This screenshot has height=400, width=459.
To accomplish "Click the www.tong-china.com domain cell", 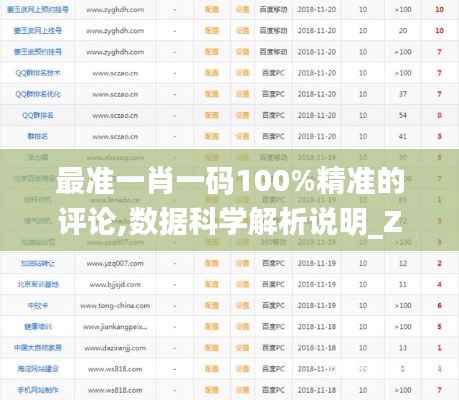I will 115,306.
